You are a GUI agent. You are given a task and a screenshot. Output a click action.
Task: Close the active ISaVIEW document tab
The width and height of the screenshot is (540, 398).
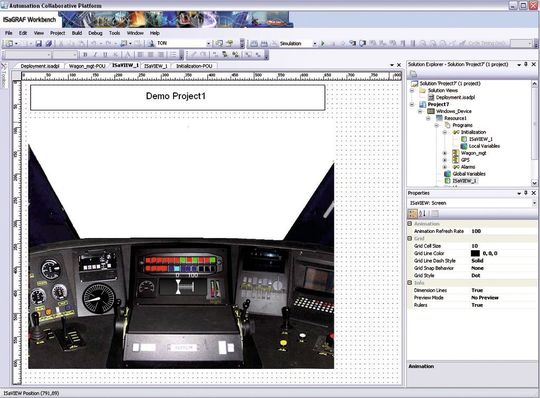click(x=399, y=65)
